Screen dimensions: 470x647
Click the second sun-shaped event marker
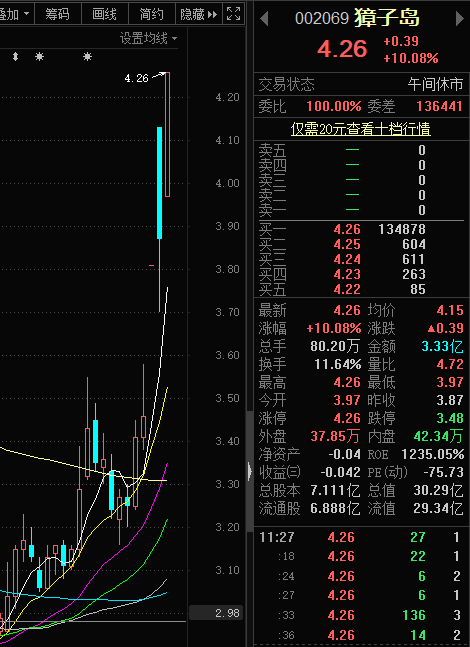pyautogui.click(x=87, y=57)
